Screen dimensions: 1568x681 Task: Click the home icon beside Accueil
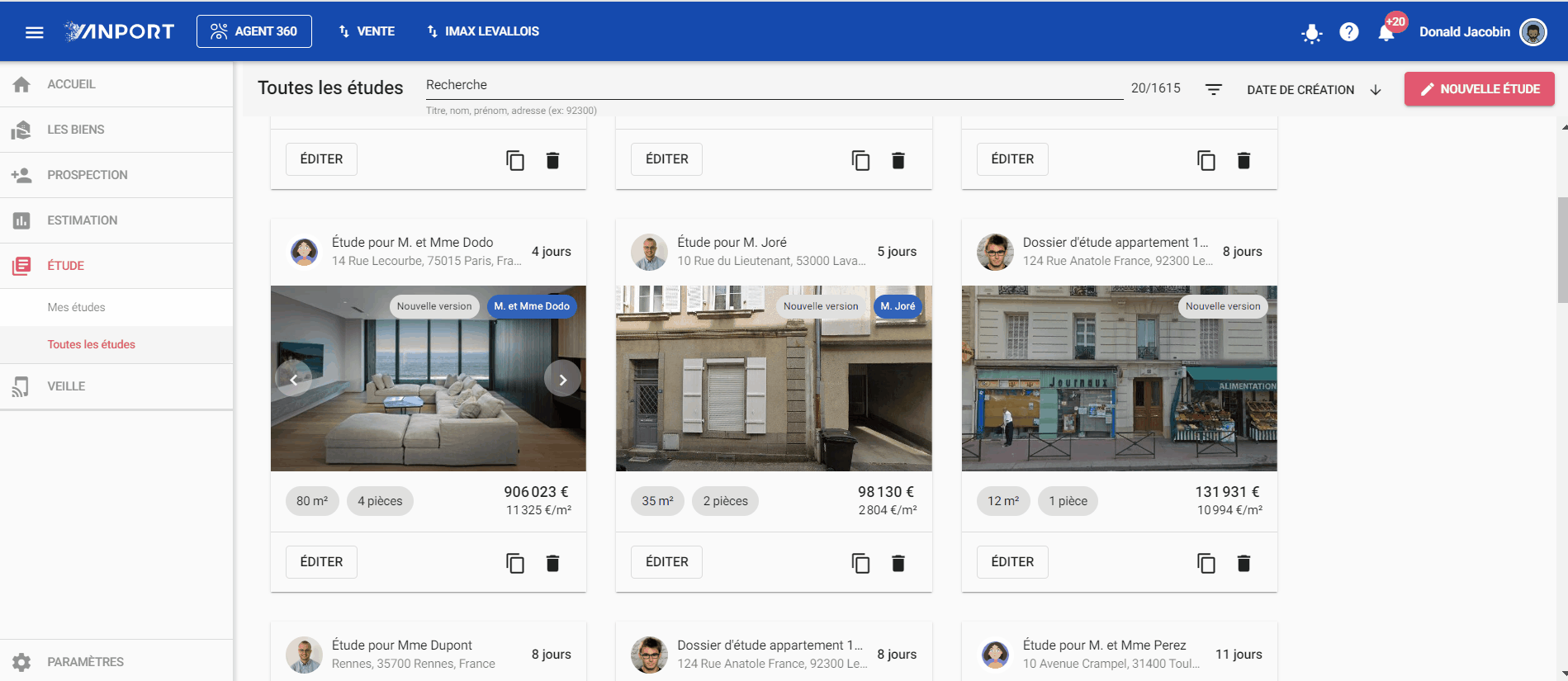[22, 84]
